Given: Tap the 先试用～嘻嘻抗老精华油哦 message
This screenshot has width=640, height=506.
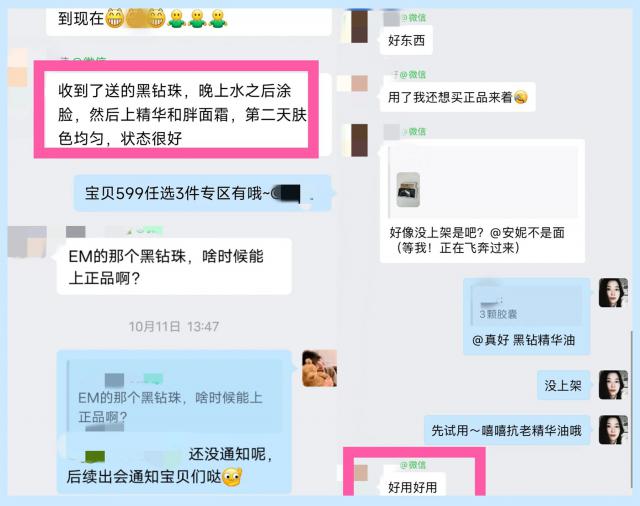Looking at the screenshot, I should point(507,431).
